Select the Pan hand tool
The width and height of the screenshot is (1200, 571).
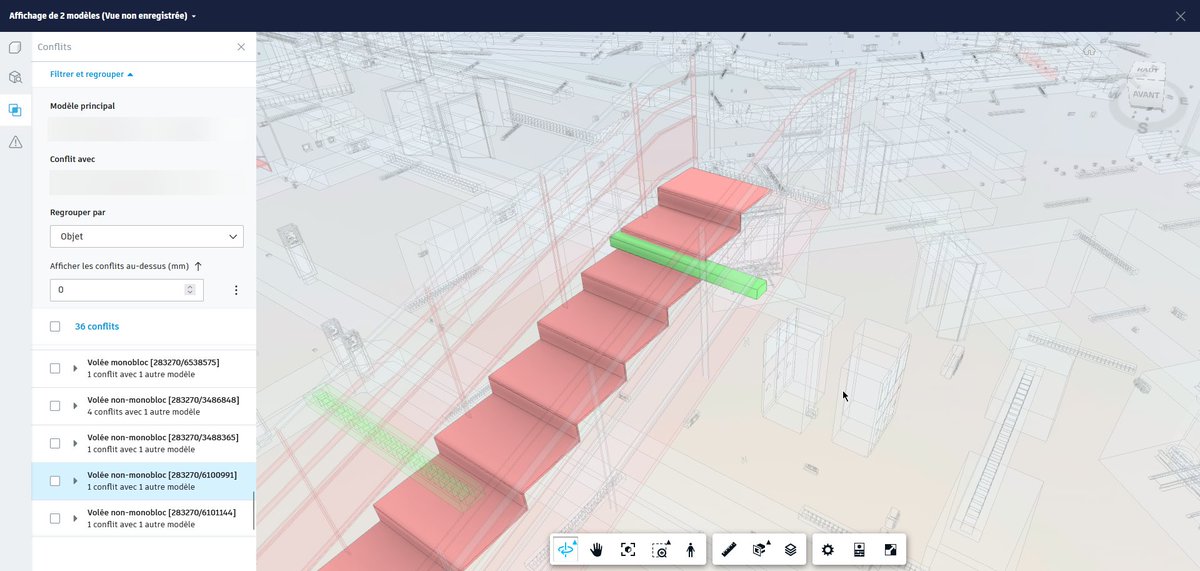597,549
